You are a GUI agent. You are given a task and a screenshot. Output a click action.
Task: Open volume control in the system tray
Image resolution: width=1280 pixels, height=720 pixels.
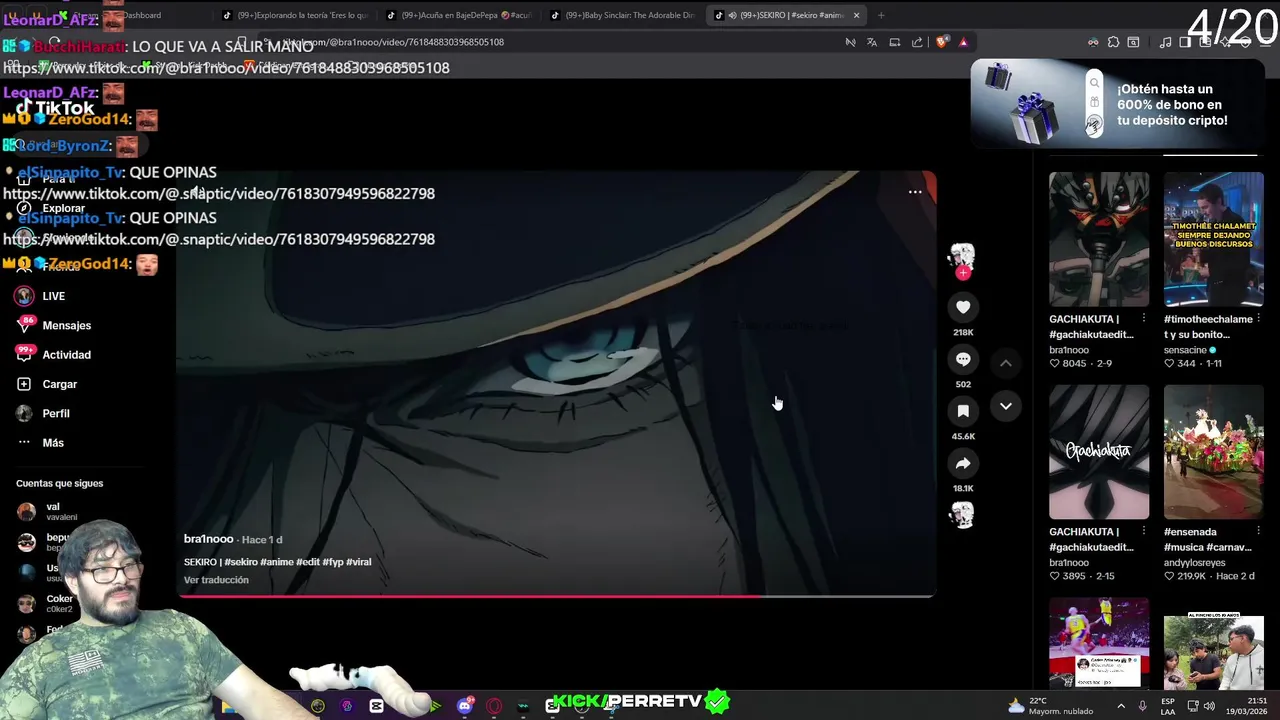(1209, 706)
